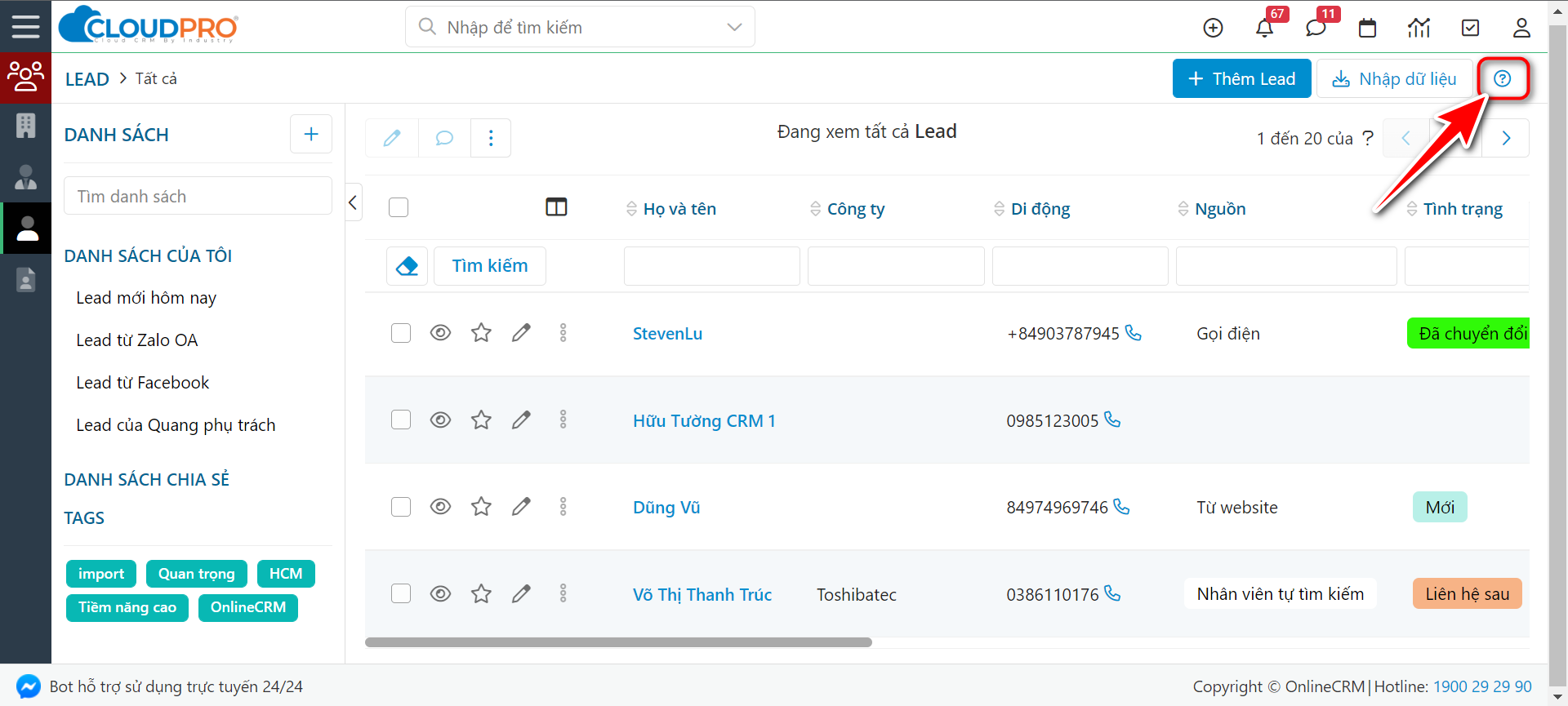The image size is (1568, 706).
Task: Call the 1900 29 29 90 hotline link
Action: pos(1482,686)
